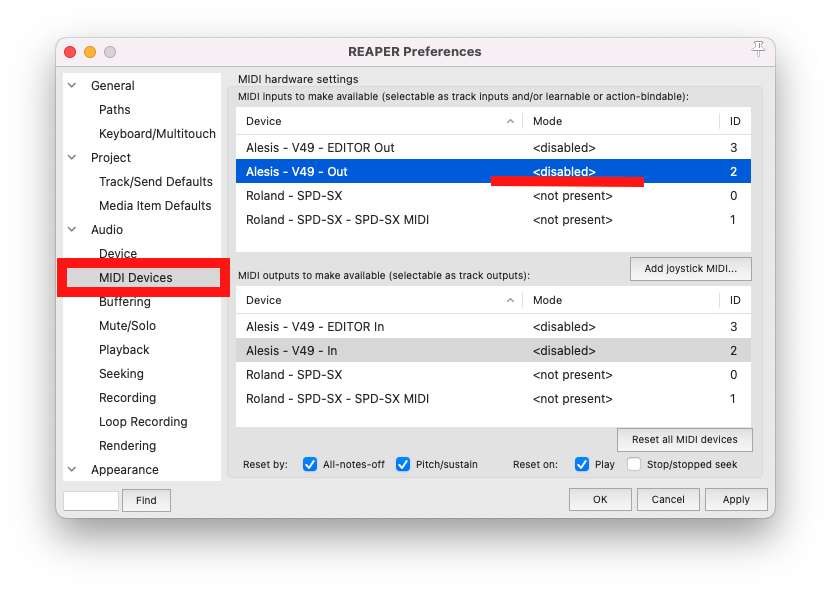Viewport: 831px width, 592px height.
Task: Select the Project category label
Action: [111, 157]
